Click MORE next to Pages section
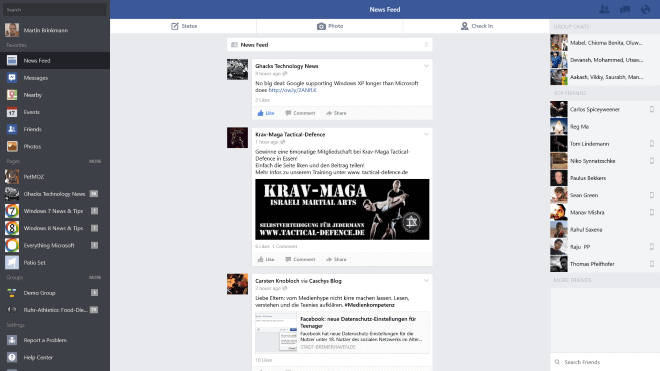 [x=95, y=161]
